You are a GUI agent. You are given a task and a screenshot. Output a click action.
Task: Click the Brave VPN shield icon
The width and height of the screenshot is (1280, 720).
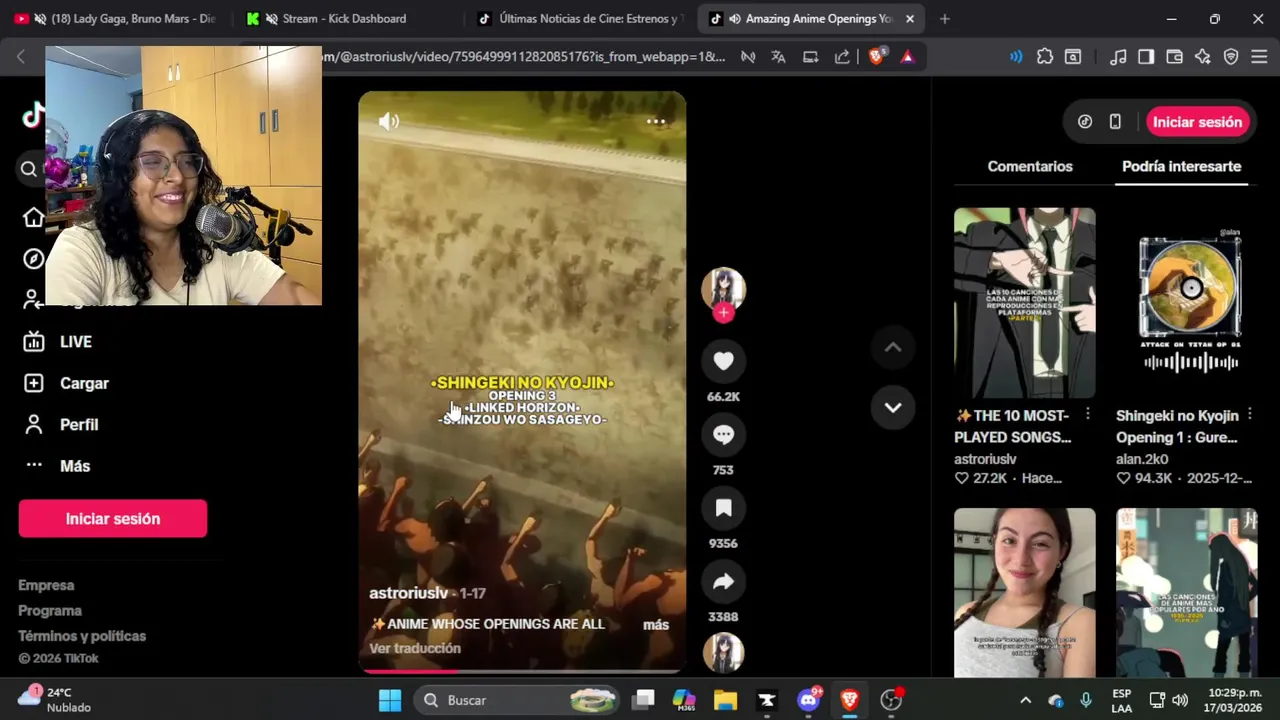(1231, 57)
